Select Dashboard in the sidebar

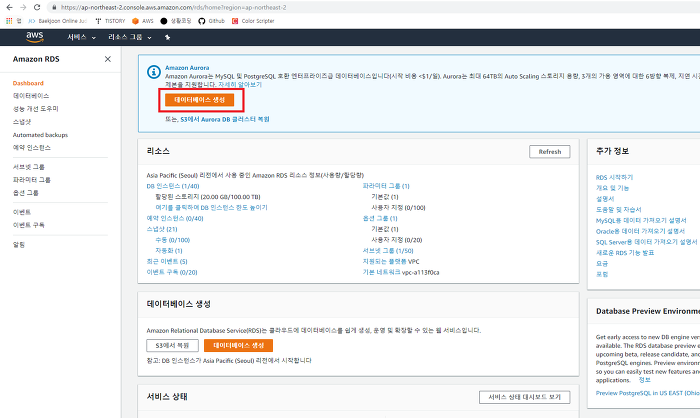pos(28,83)
